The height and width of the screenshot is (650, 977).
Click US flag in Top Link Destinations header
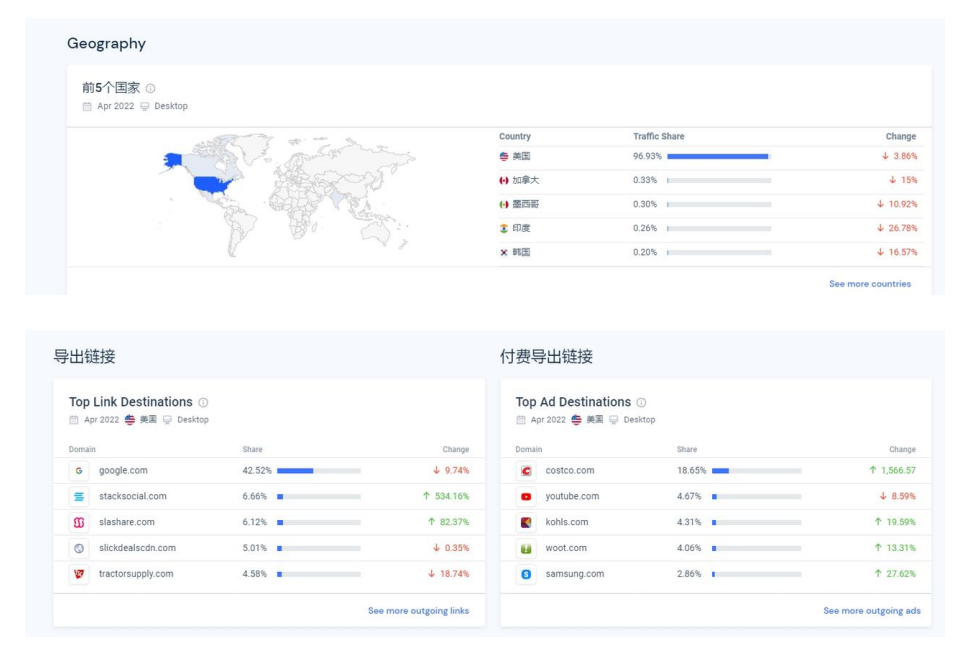[x=130, y=420]
